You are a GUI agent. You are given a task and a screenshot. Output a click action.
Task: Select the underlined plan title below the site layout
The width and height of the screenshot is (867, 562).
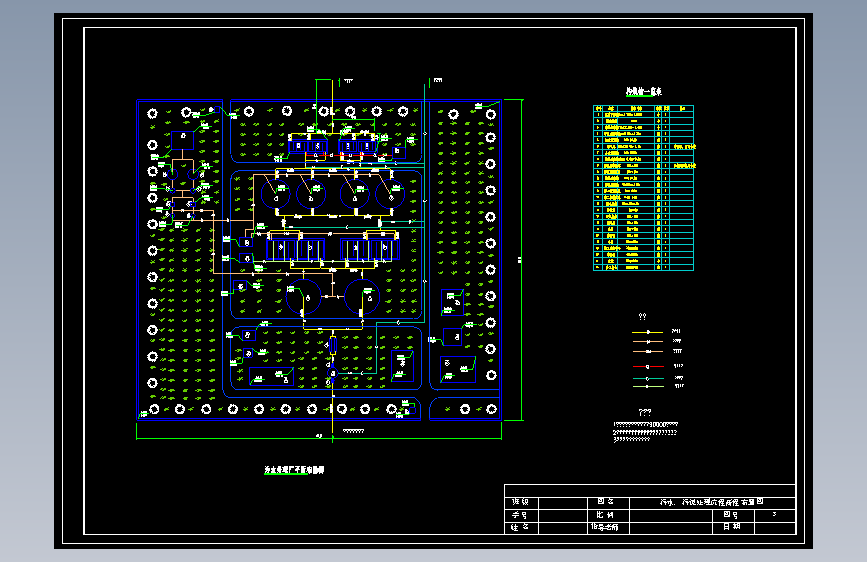tap(294, 470)
